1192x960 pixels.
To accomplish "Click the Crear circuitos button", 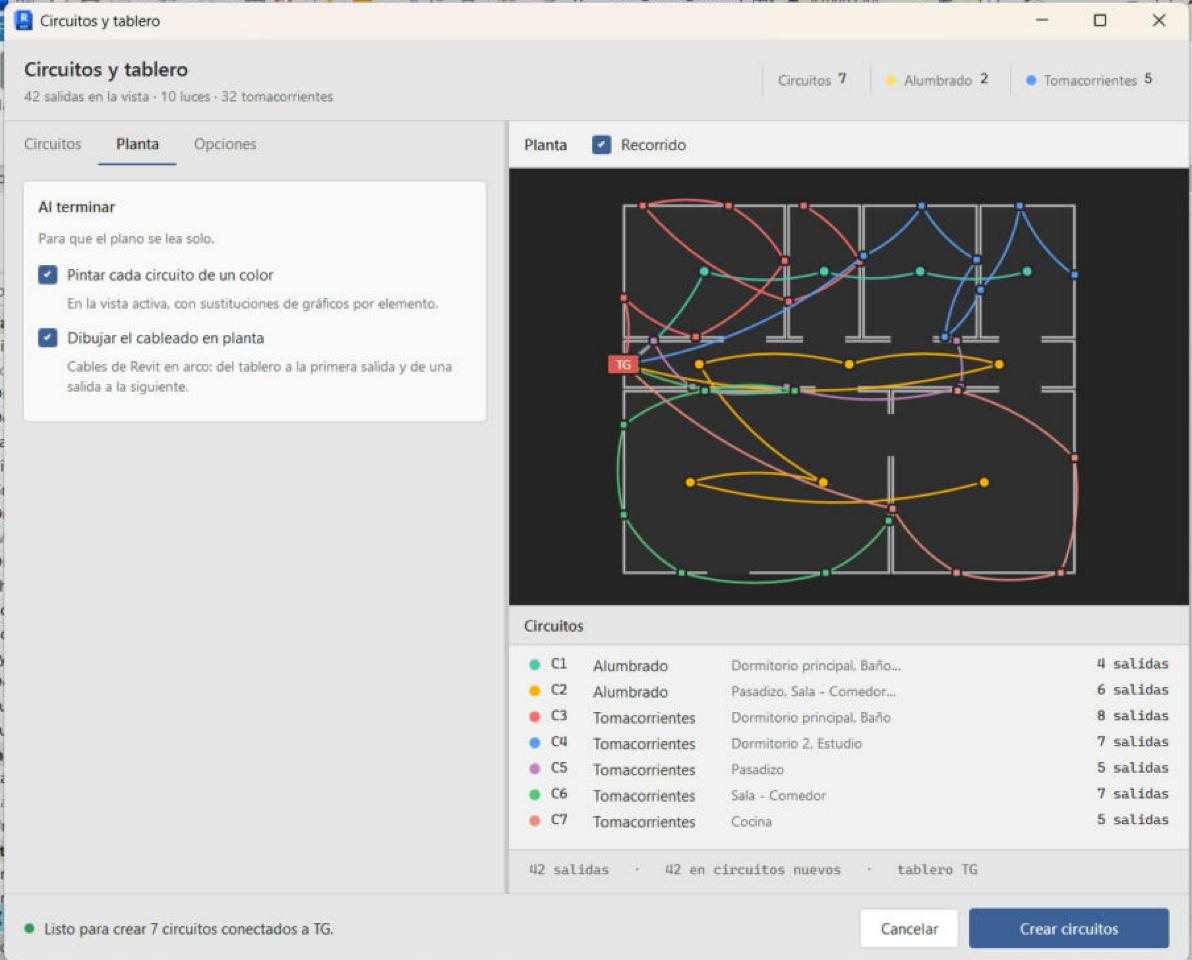I will pyautogui.click(x=1069, y=928).
